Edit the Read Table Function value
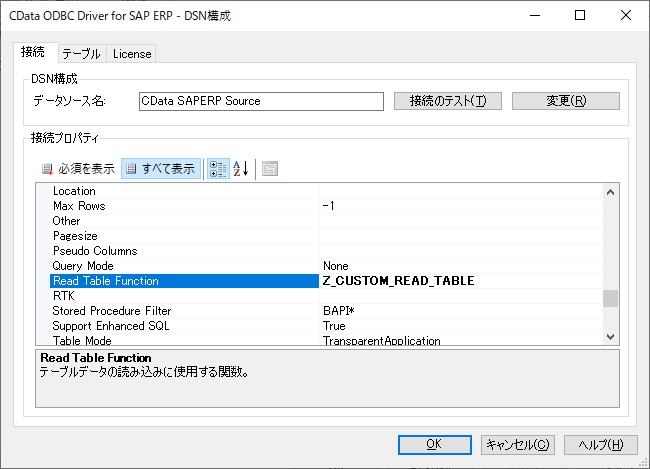This screenshot has width=650, height=469. pyautogui.click(x=460, y=281)
